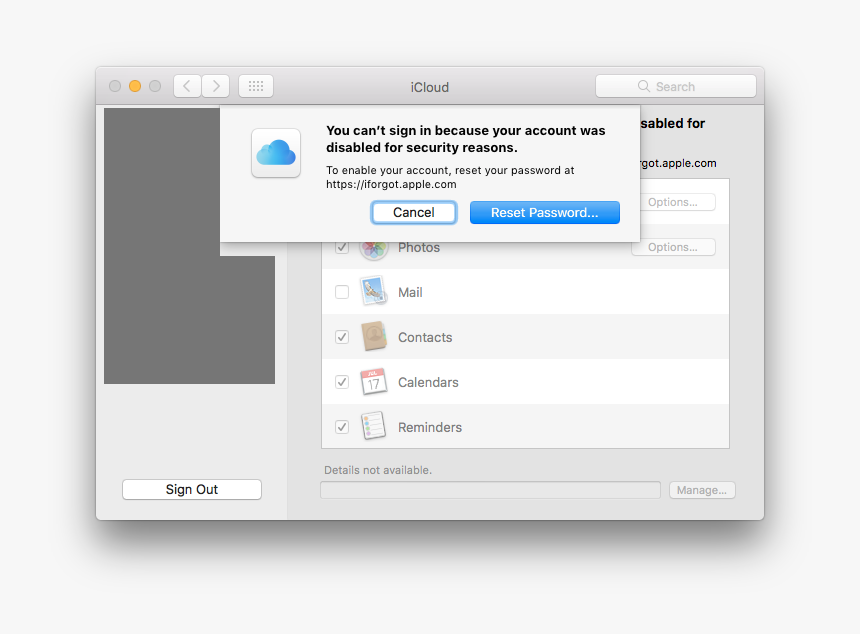
Task: Disable the Contacts checkbox
Action: pyautogui.click(x=342, y=336)
